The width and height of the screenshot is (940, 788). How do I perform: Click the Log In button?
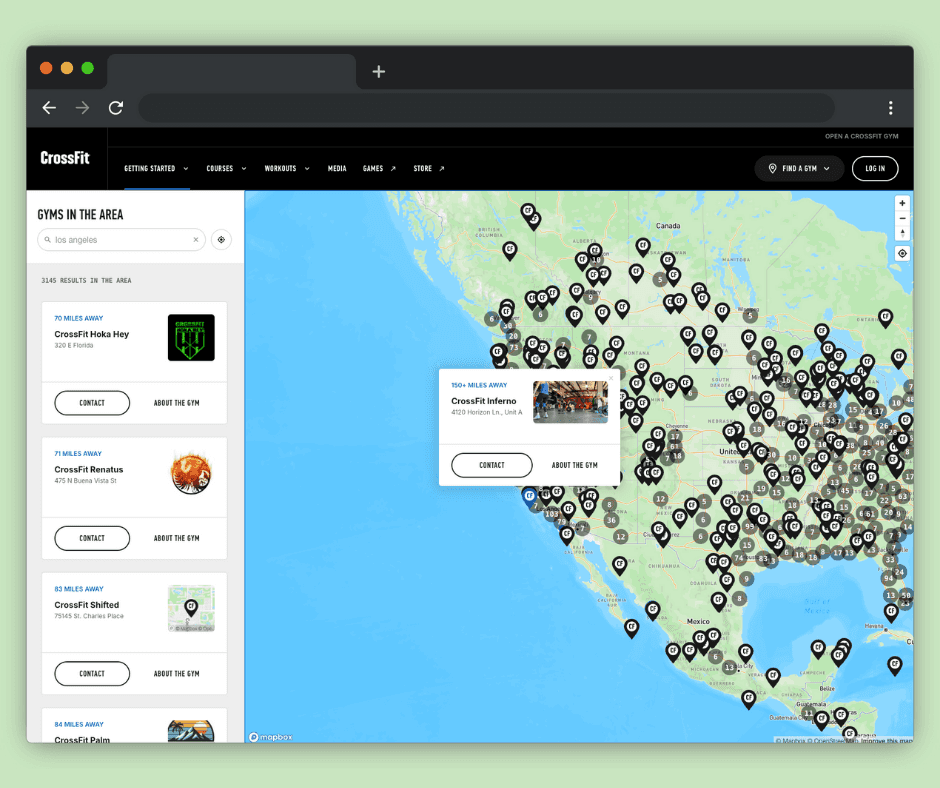point(875,169)
